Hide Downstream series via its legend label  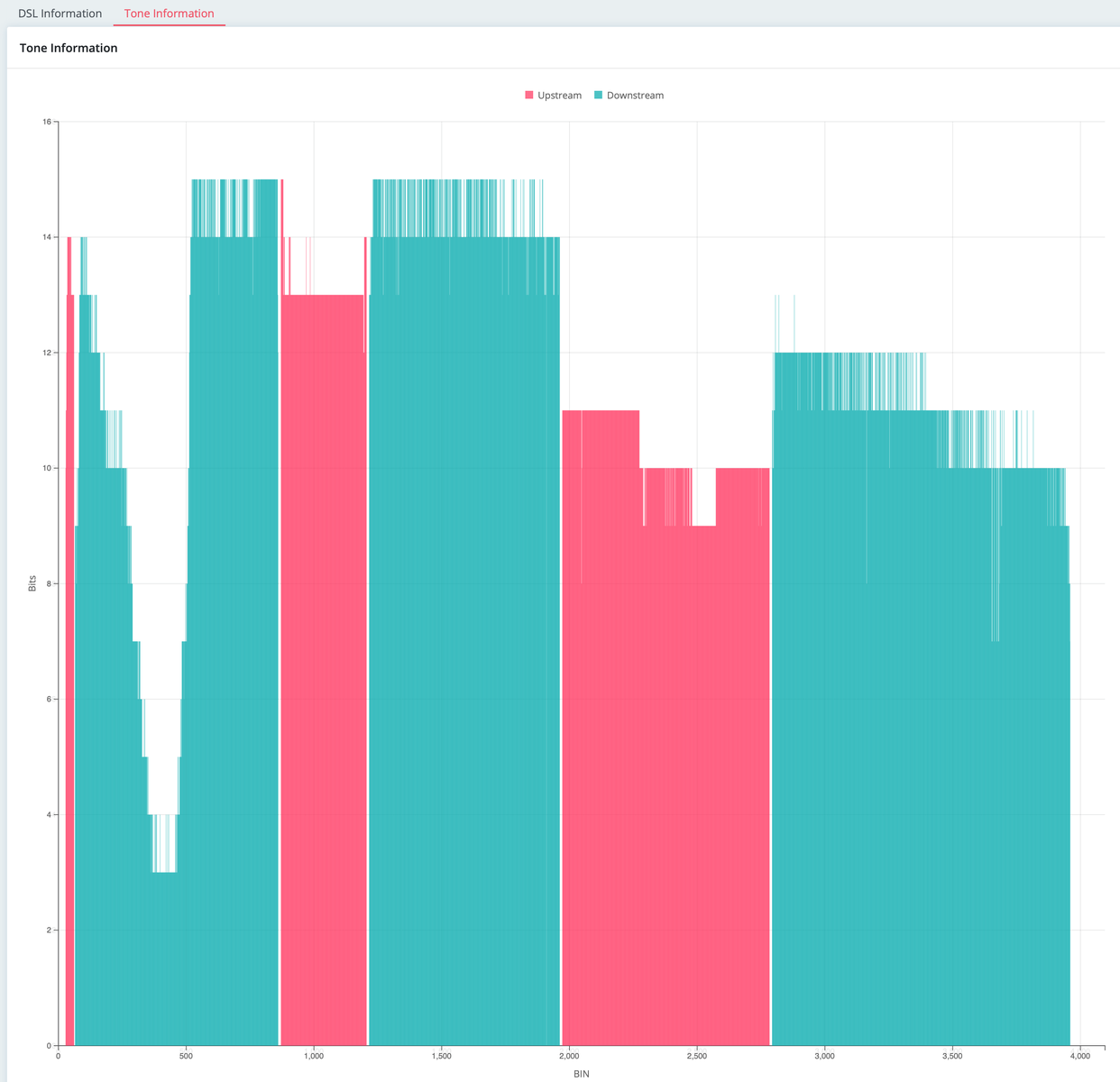point(635,96)
